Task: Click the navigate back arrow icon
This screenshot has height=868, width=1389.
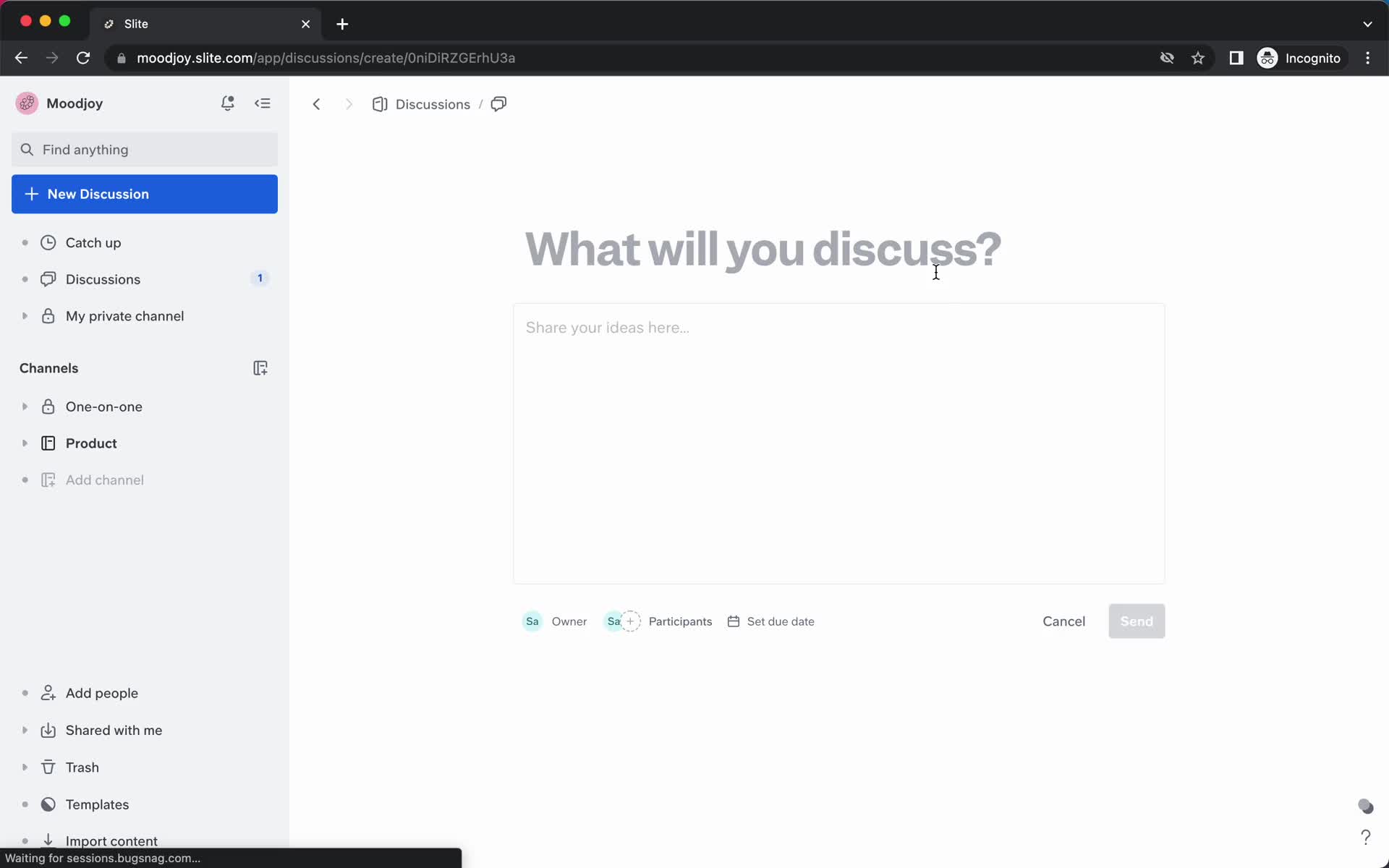Action: point(316,104)
